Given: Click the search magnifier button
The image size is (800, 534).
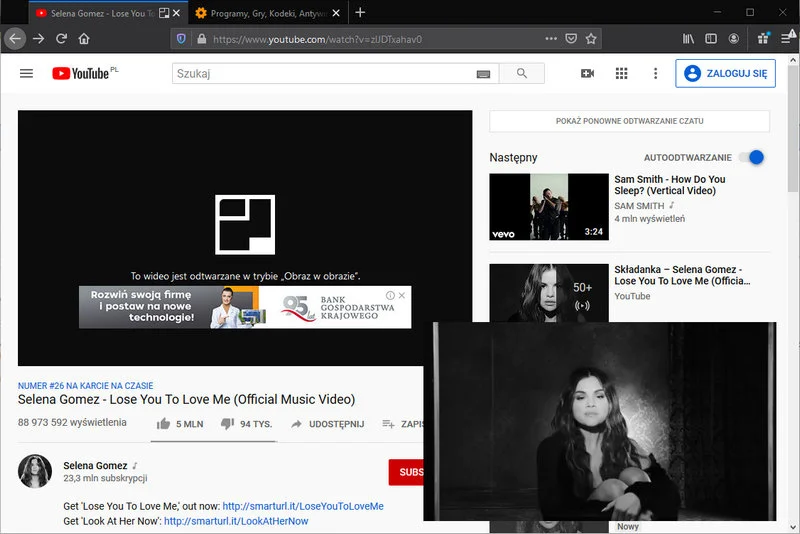Looking at the screenshot, I should [521, 74].
